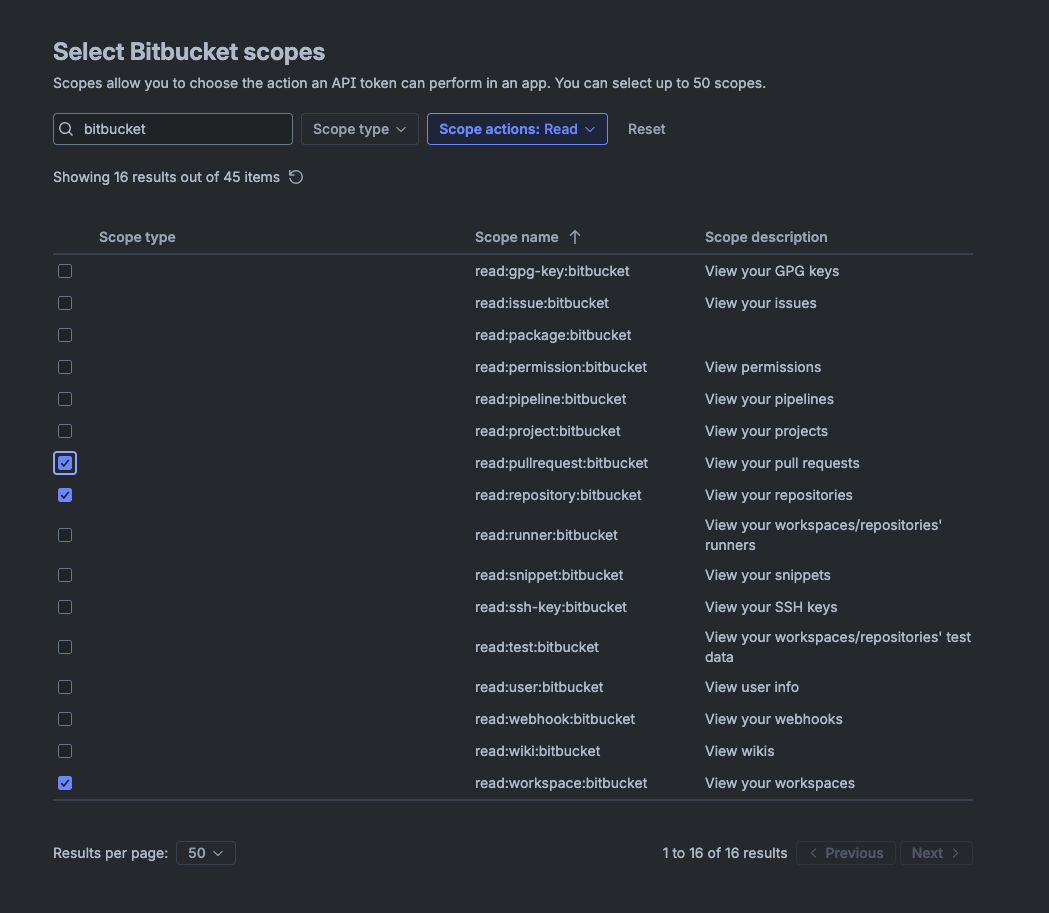Disable the read:repository:bitbucket scope
The image size is (1049, 913).
point(65,494)
